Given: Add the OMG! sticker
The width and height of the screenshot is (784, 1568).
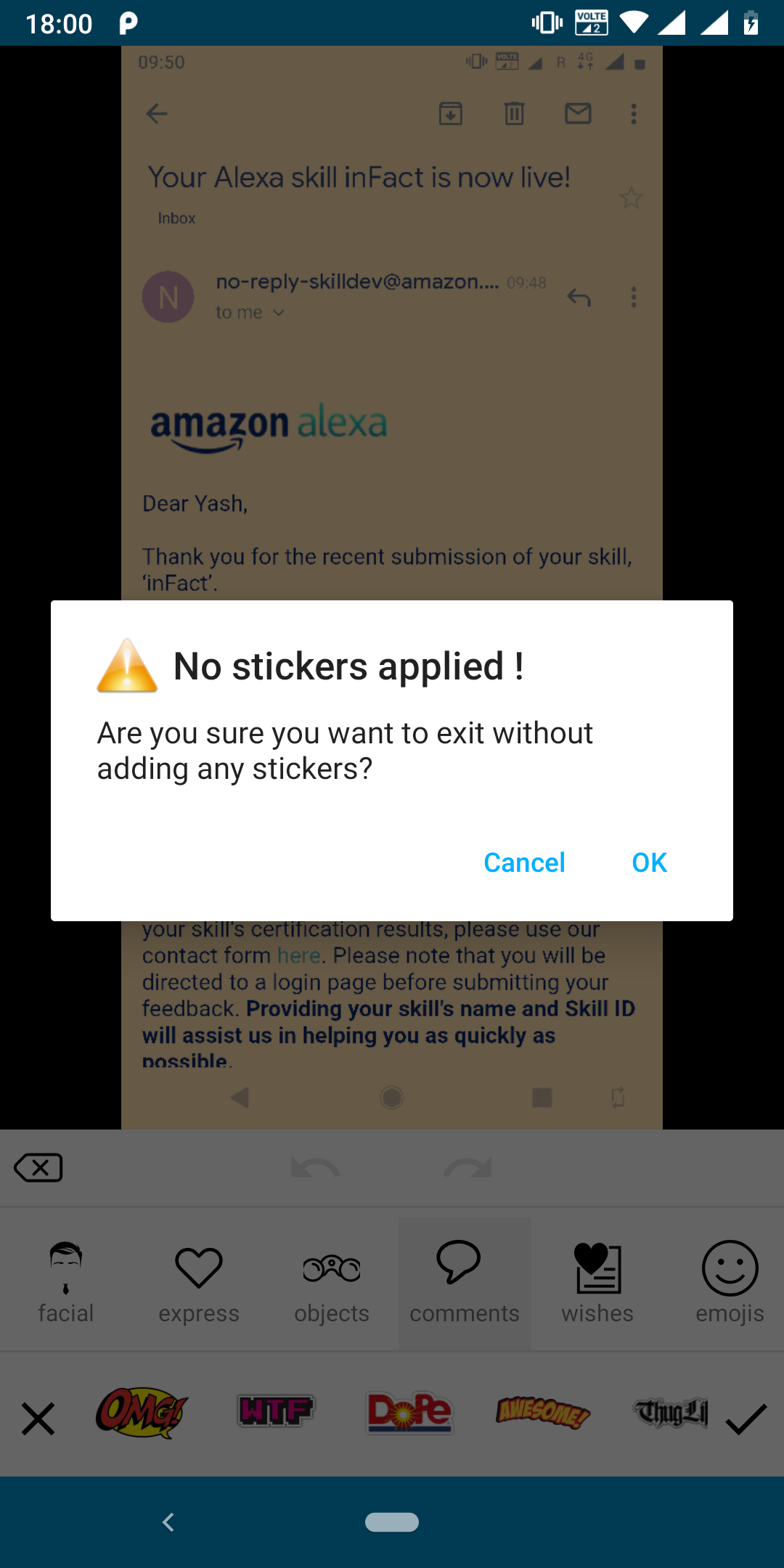Looking at the screenshot, I should pyautogui.click(x=142, y=1413).
